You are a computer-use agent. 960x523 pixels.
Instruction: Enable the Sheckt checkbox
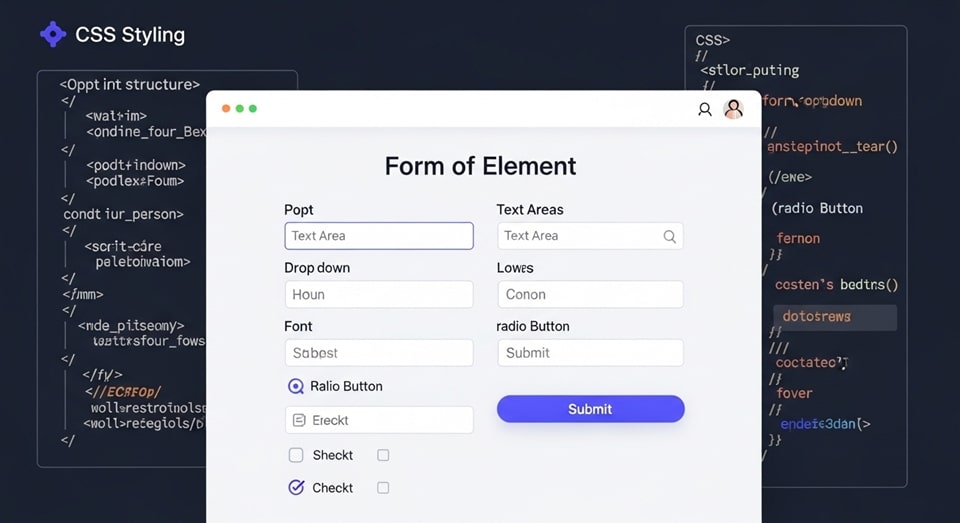tap(296, 456)
